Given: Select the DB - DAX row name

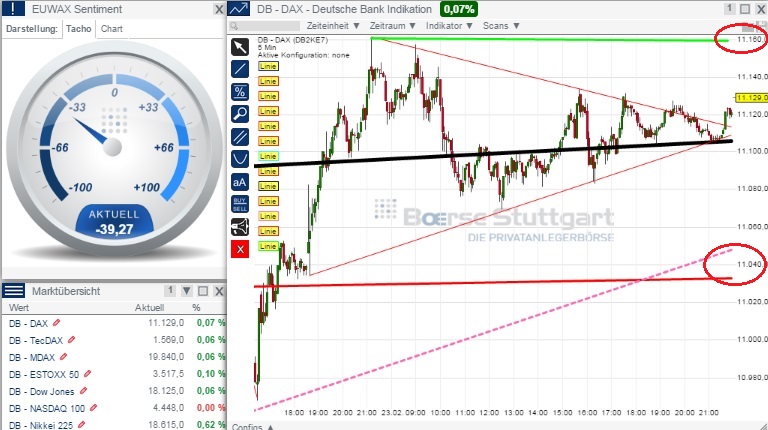Looking at the screenshot, I should (28, 323).
